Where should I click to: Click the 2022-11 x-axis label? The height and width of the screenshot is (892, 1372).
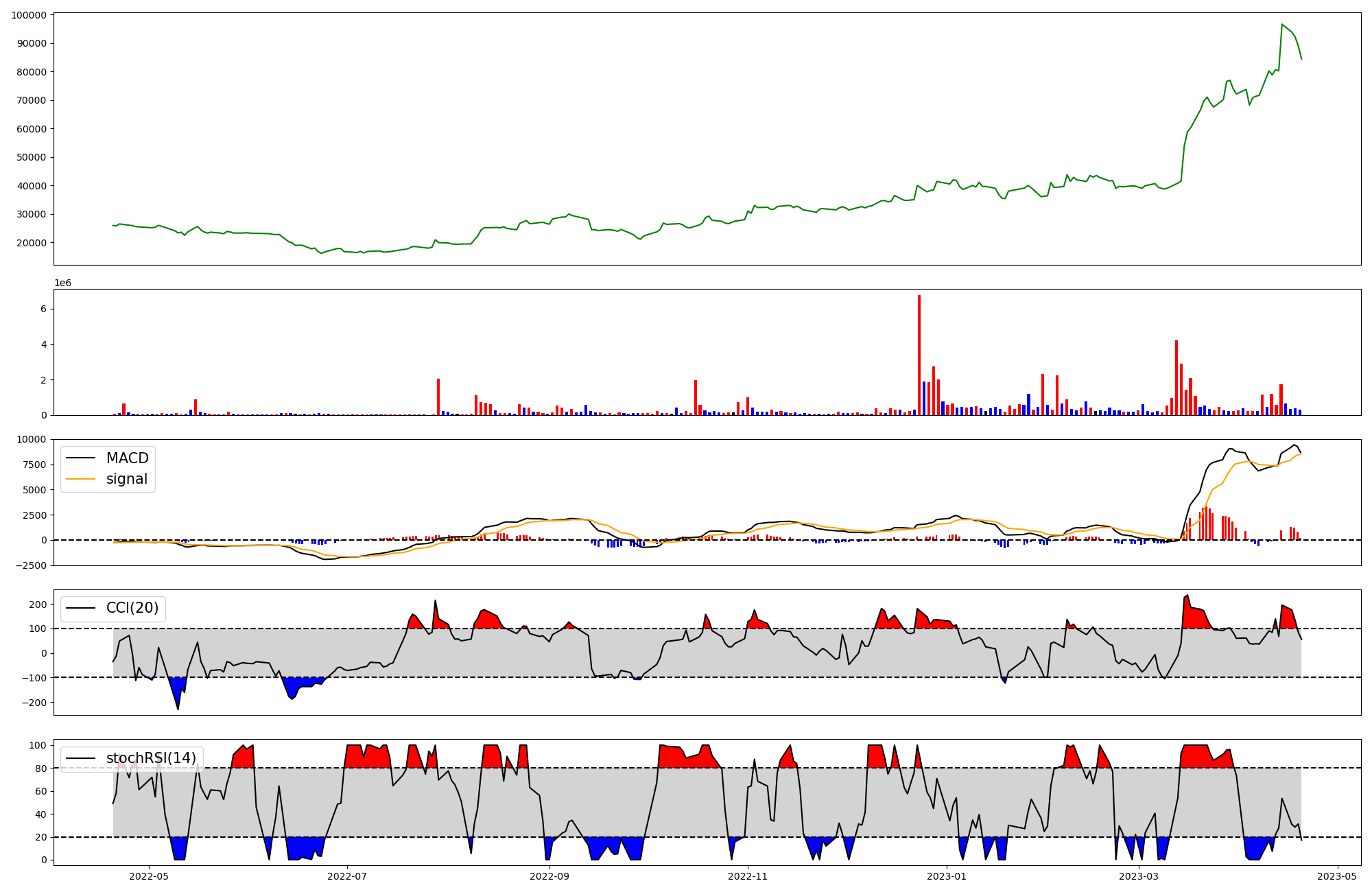point(748,876)
